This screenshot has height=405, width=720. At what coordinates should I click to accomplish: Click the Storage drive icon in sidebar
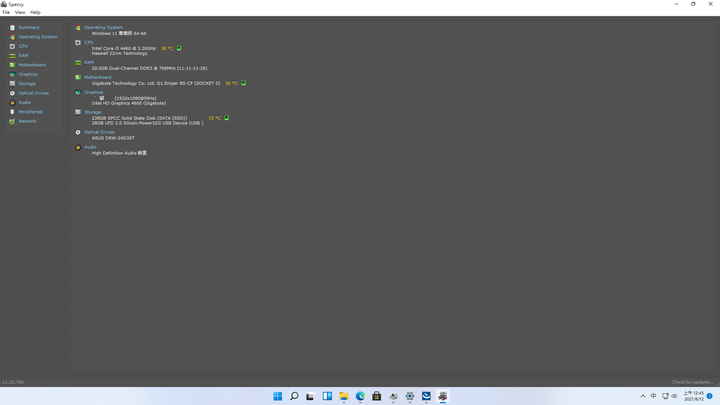click(x=12, y=84)
